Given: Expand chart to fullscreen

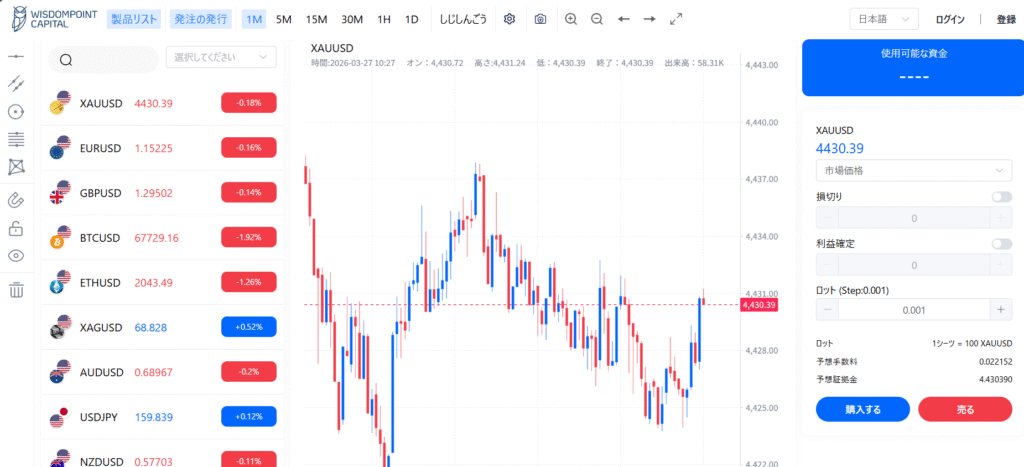Looking at the screenshot, I should coord(676,19).
